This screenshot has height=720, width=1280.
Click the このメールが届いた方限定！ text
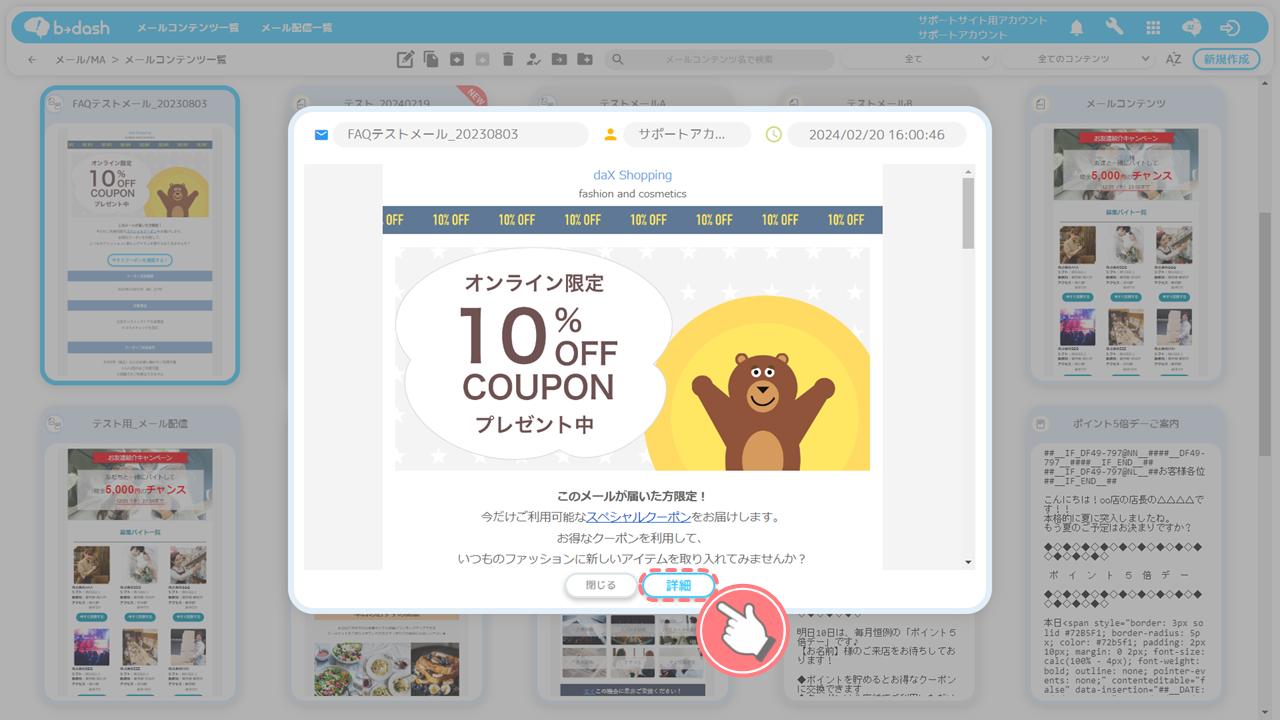click(632, 496)
